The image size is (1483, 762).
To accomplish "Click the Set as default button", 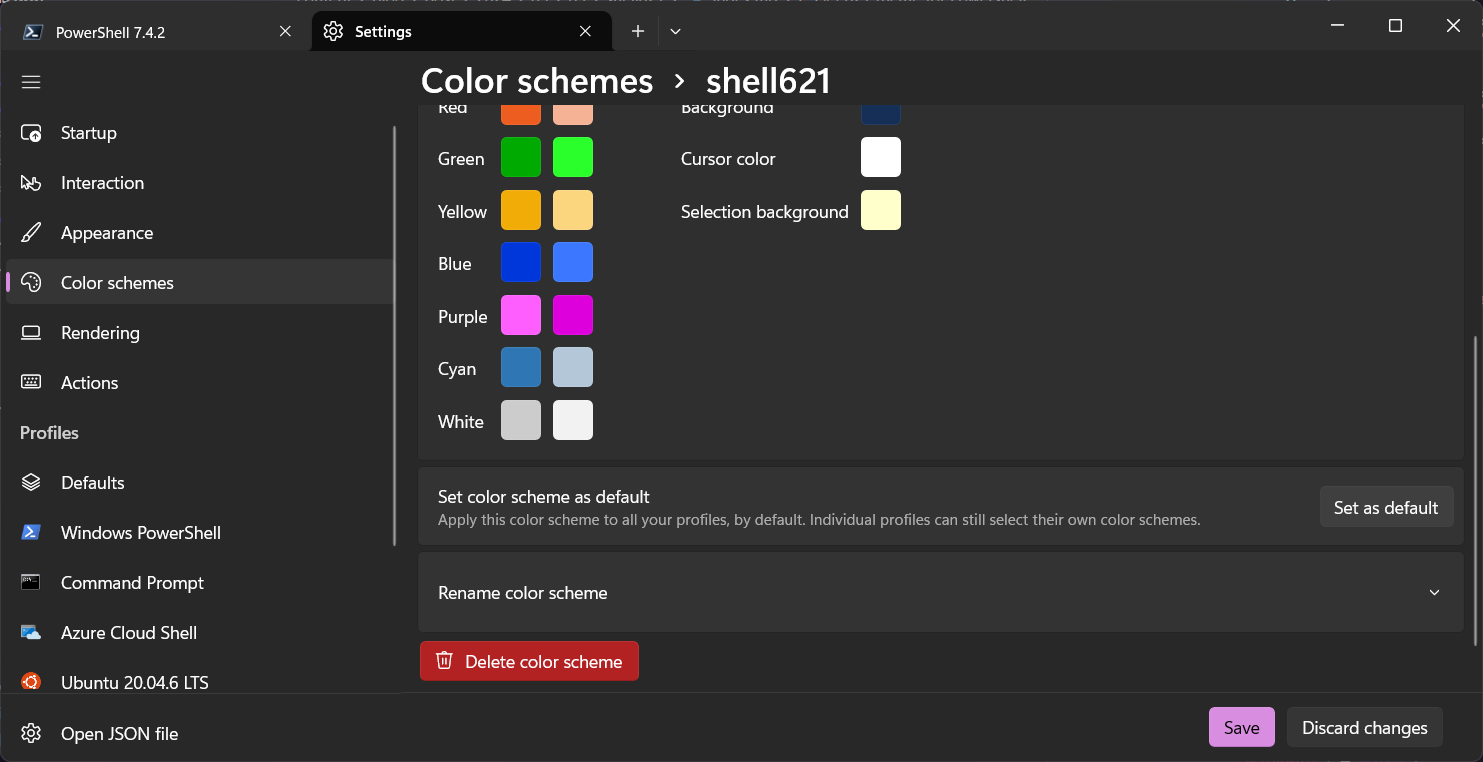I will pyautogui.click(x=1385, y=508).
